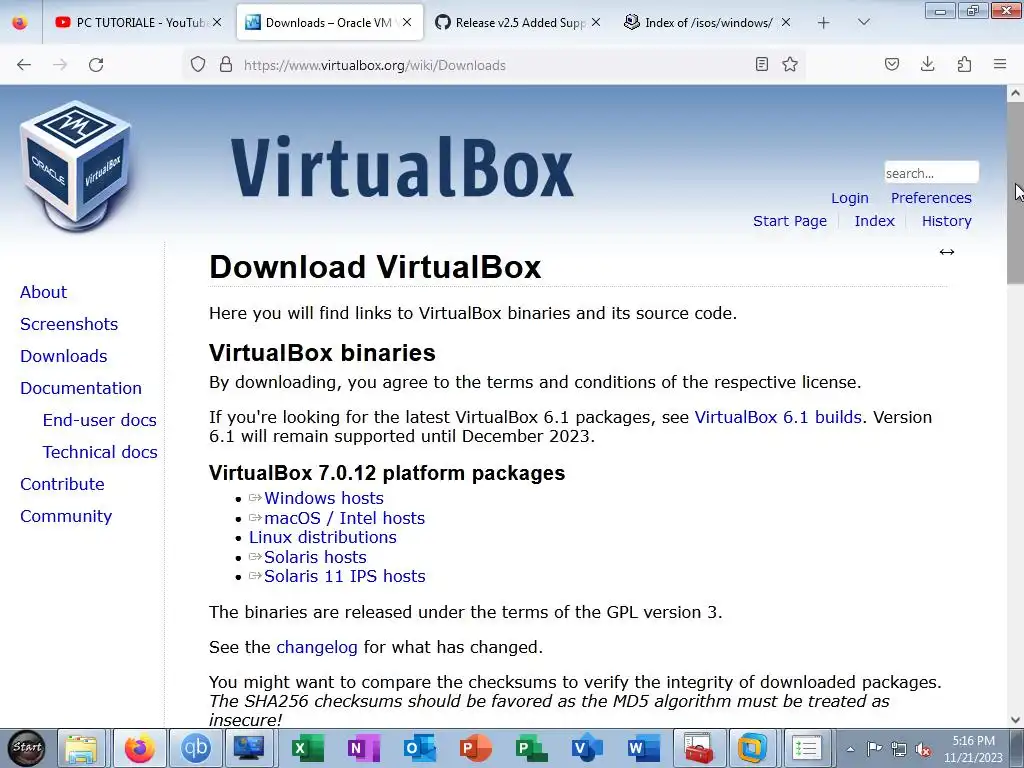The image size is (1024, 768).
Task: Go to Start Page link
Action: [790, 221]
